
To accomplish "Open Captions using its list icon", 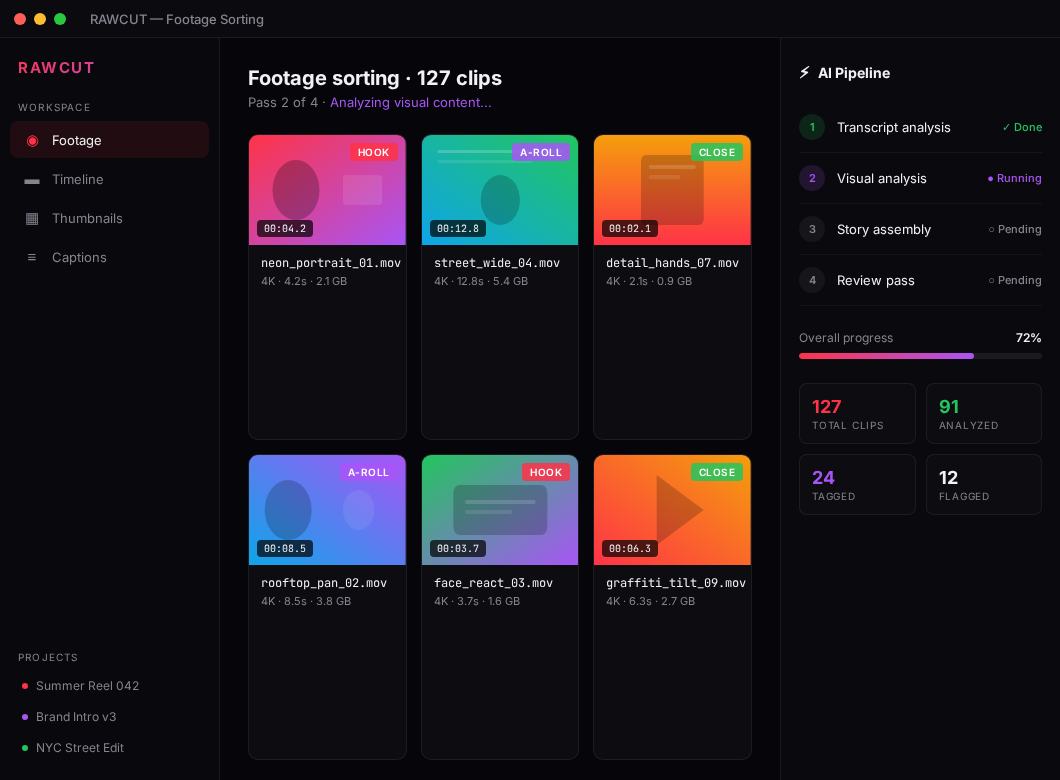I will [33, 257].
